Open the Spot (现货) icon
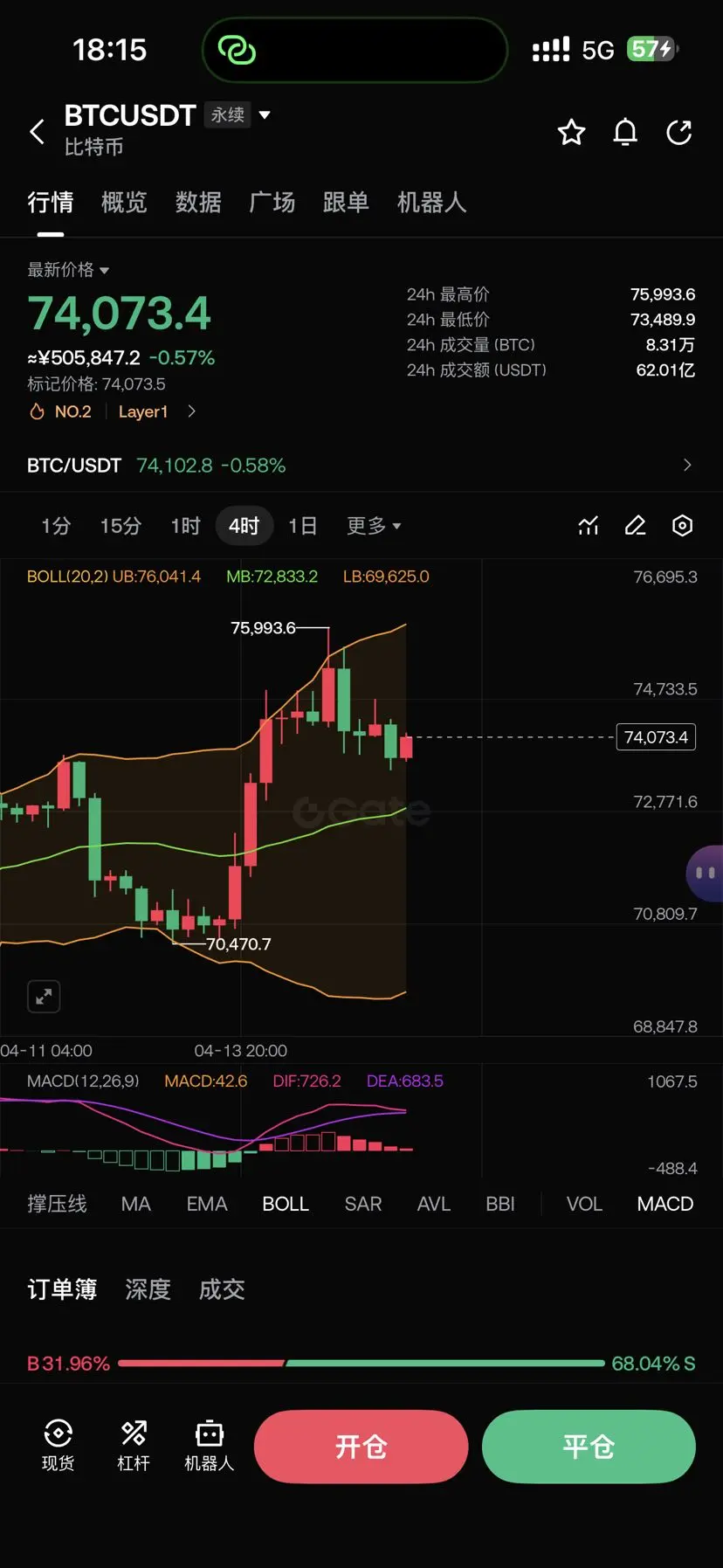The image size is (723, 1568). tap(58, 1445)
